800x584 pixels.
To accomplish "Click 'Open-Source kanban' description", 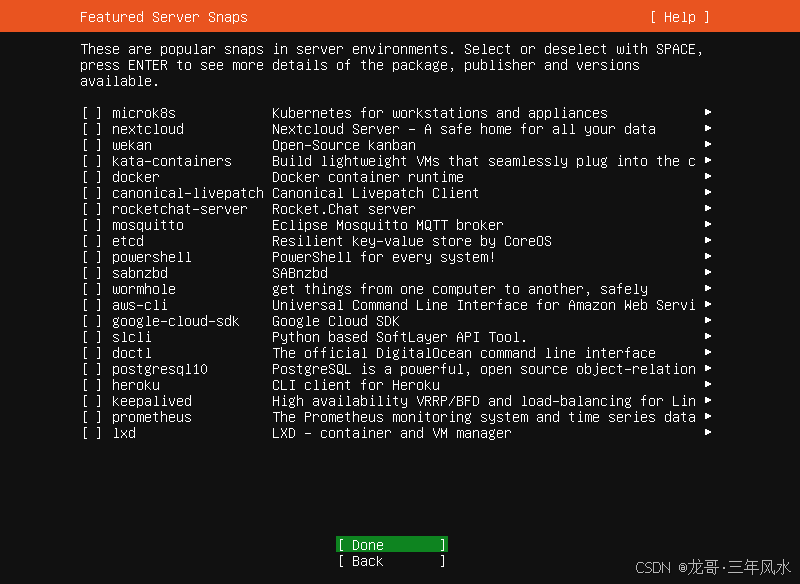I will point(343,145).
